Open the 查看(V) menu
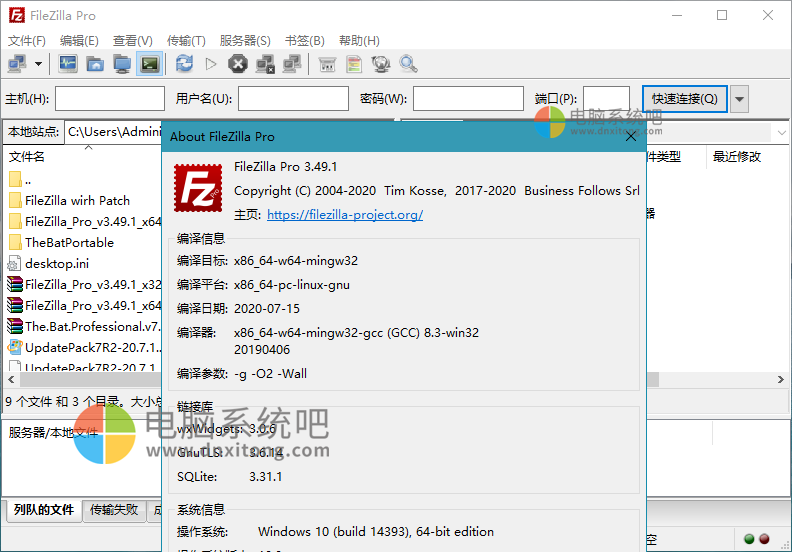Screen dimensions: 792x552 point(132,40)
